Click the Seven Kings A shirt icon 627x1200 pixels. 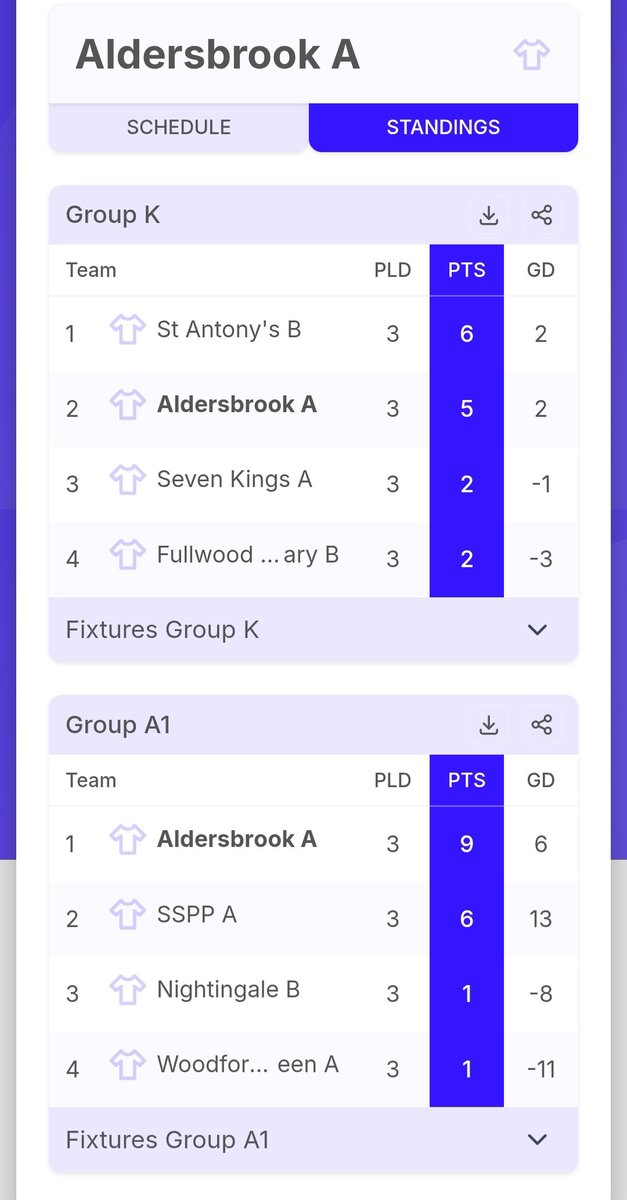pyautogui.click(x=127, y=480)
